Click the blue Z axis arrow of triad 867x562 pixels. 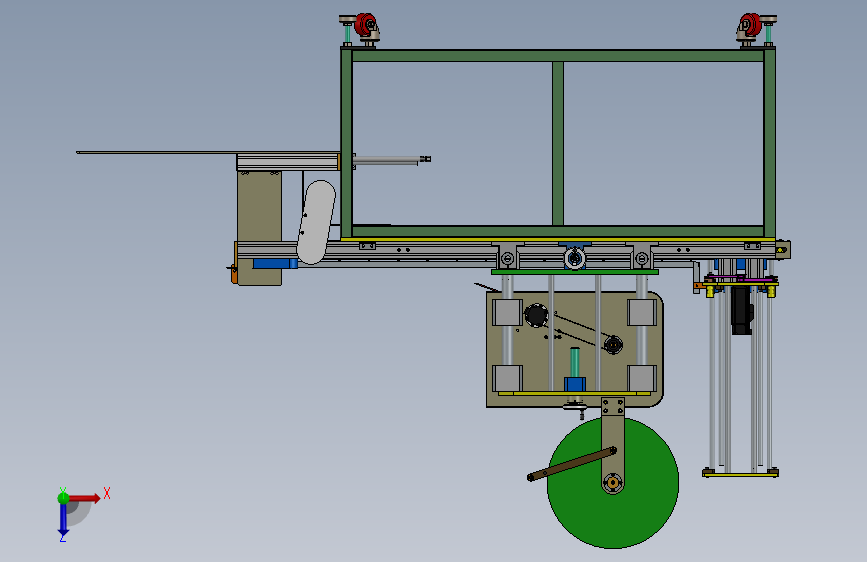63,520
